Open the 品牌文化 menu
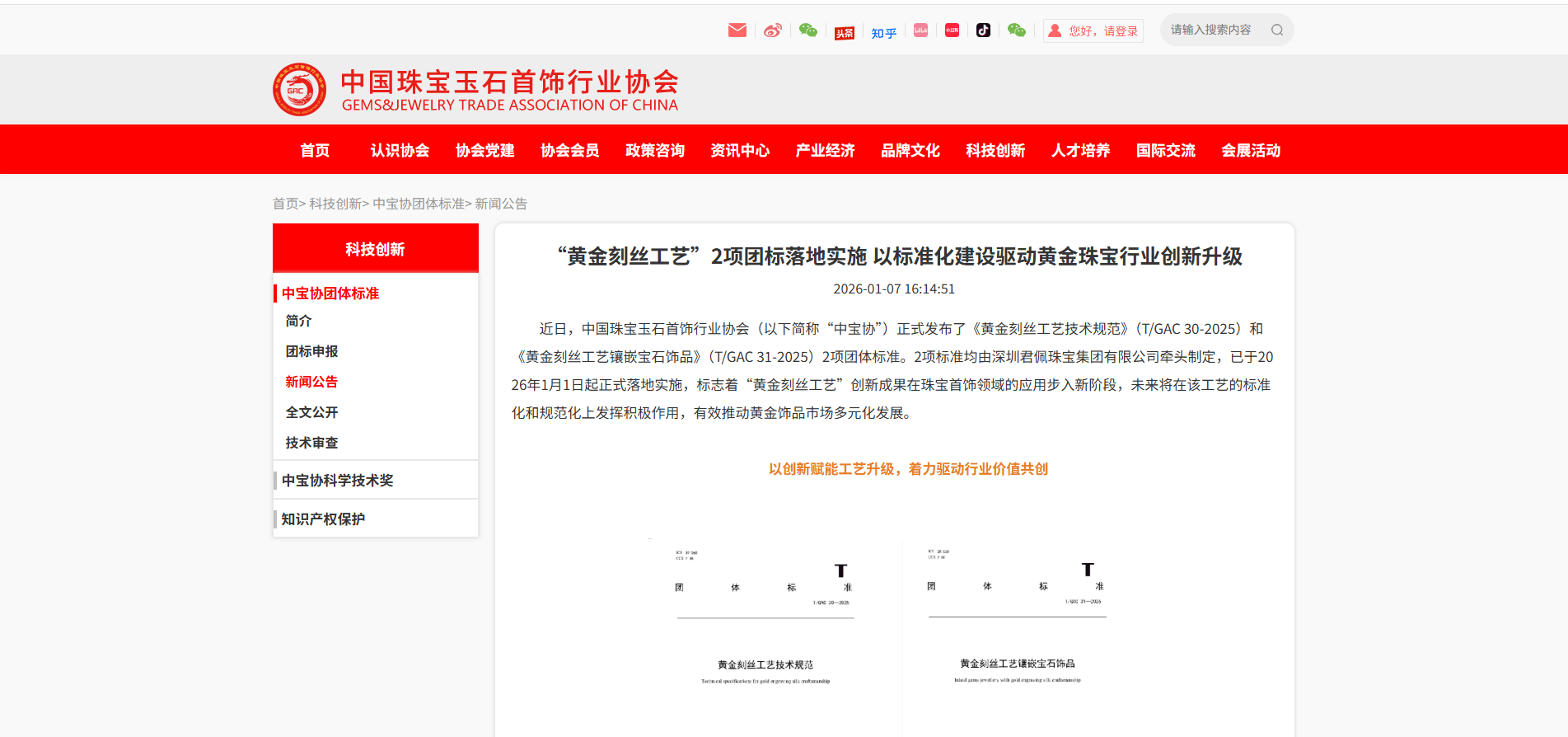The height and width of the screenshot is (737, 1568). tap(910, 150)
